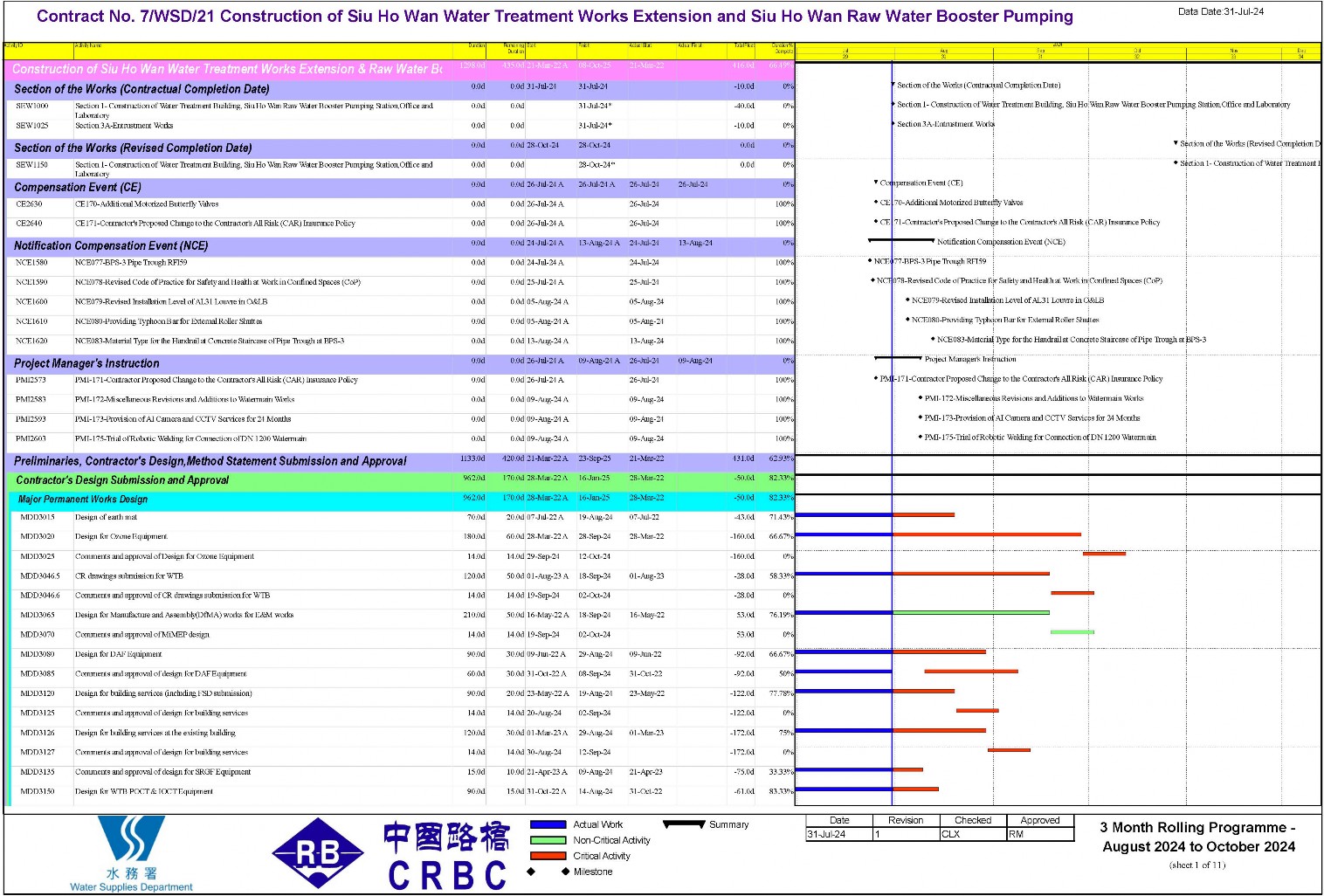Click activity ID MDD3046.5
Screen dimensions: 1324x896
(40, 576)
